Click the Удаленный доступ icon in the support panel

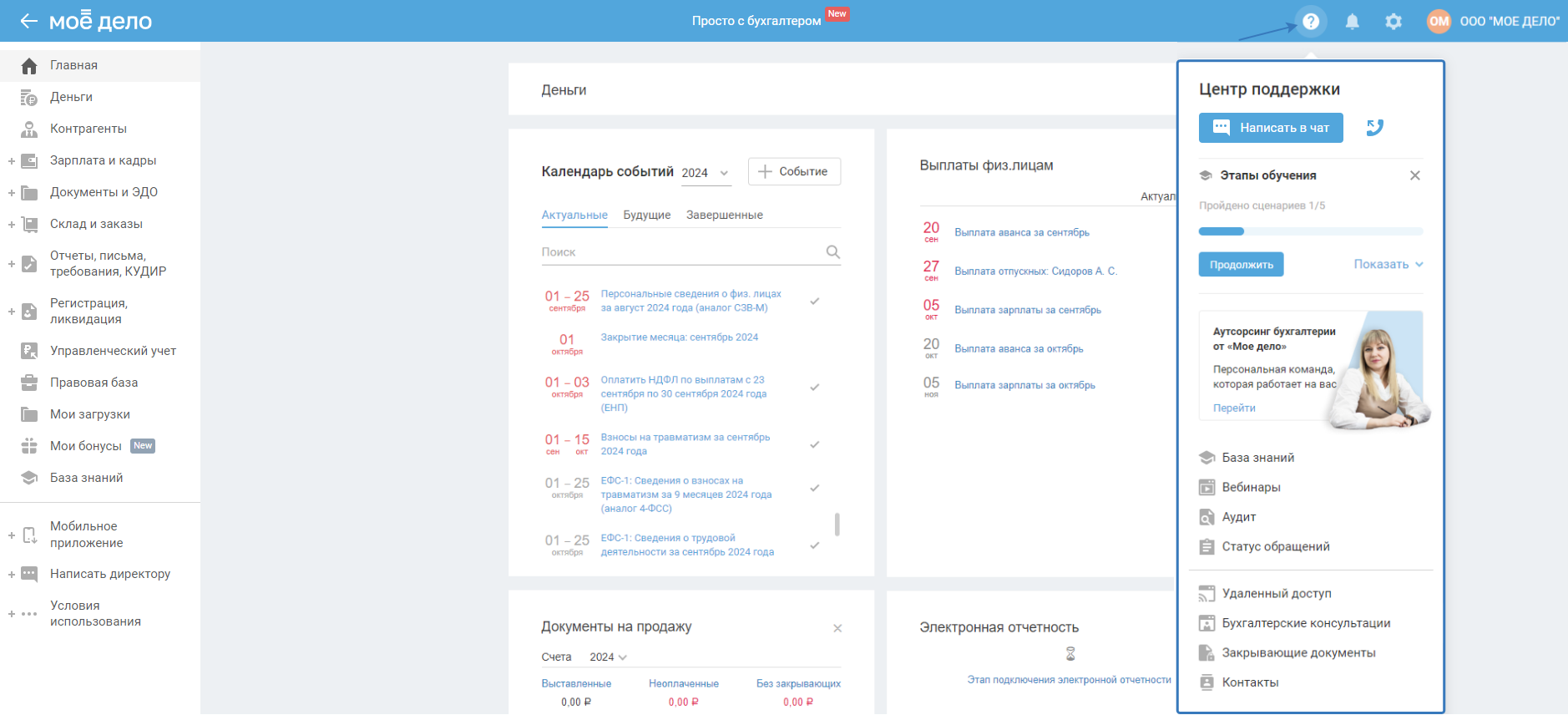point(1206,594)
